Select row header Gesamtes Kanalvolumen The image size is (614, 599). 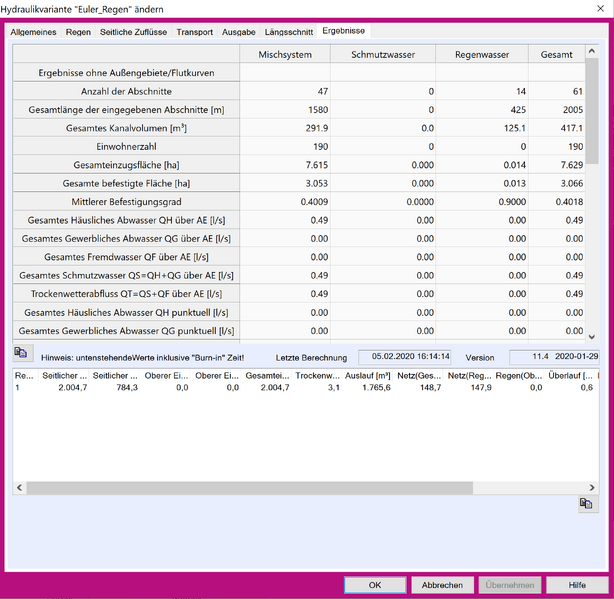[126, 128]
